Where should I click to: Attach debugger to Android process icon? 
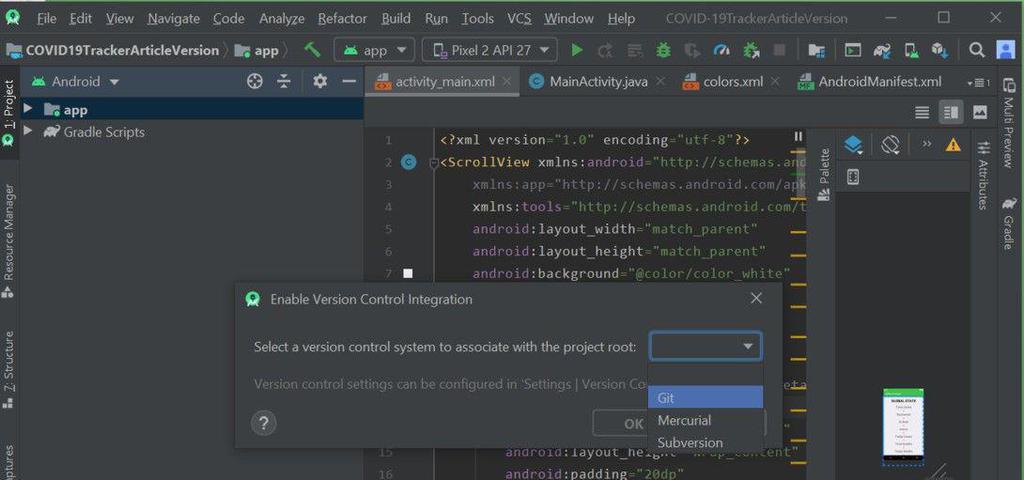click(751, 50)
